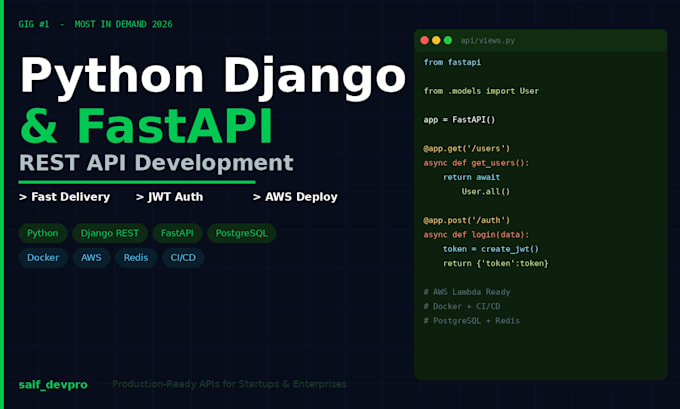Click 'async def get_users():' code line
Screen dimensions: 680x409
click(x=476, y=163)
